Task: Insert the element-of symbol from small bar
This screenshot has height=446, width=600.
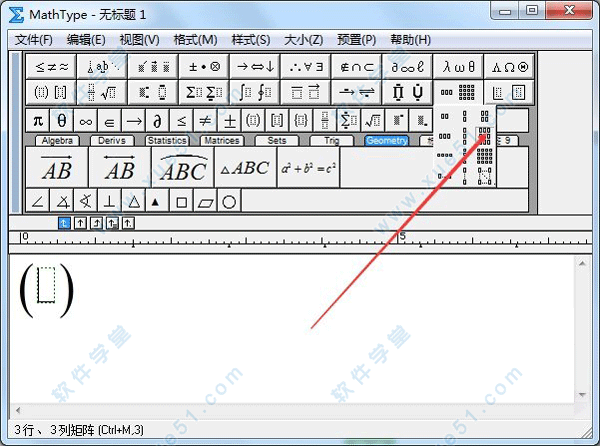Action: click(x=109, y=121)
